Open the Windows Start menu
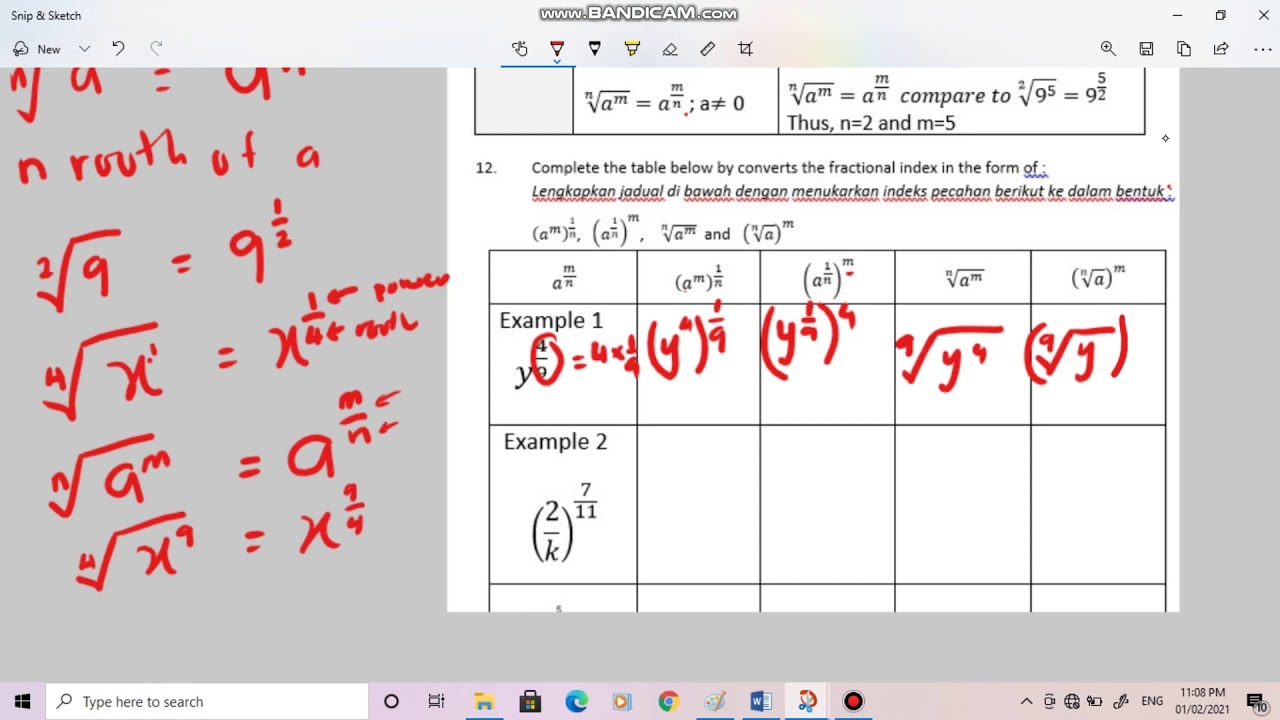Screen dimensions: 1280x720 23,701
